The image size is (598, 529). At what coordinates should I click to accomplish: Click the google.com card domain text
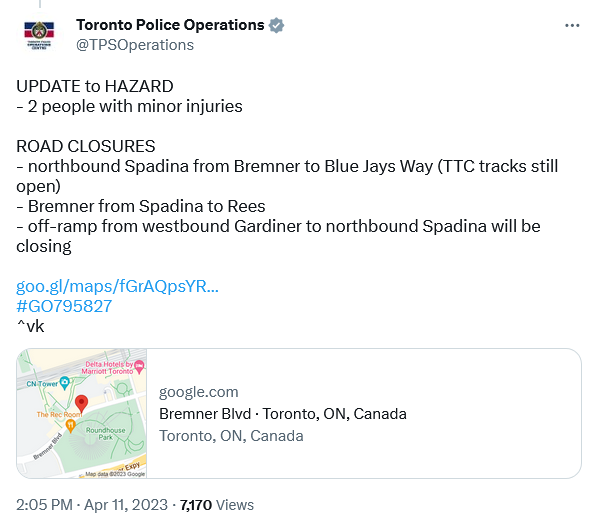pos(198,392)
